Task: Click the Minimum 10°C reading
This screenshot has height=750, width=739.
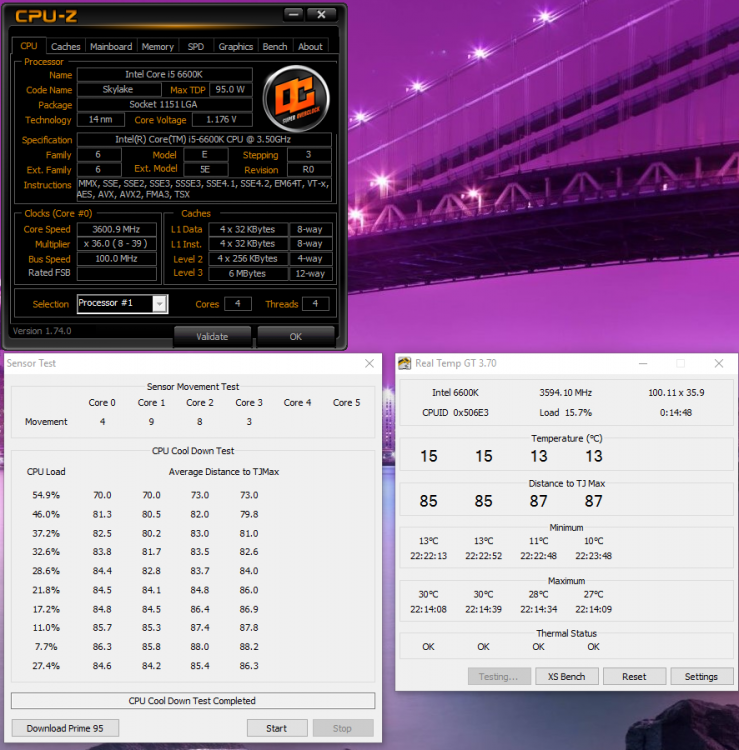Action: pyautogui.click(x=594, y=541)
